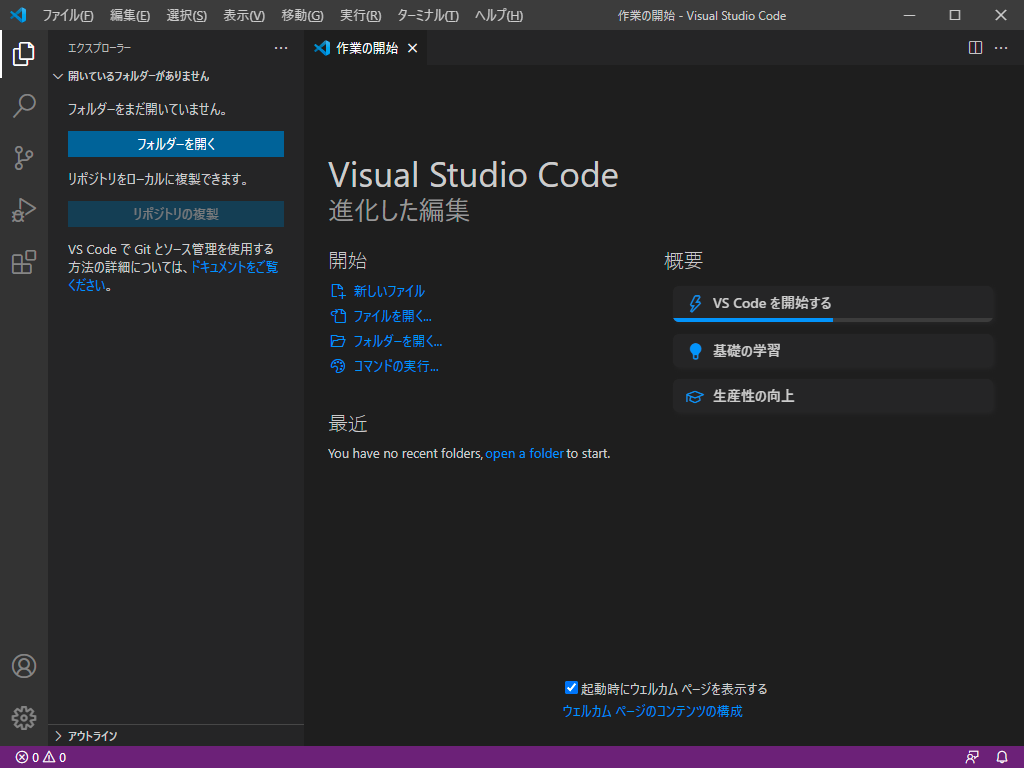Open the 実行(R) menu
Image resolution: width=1024 pixels, height=768 pixels.
click(x=360, y=15)
